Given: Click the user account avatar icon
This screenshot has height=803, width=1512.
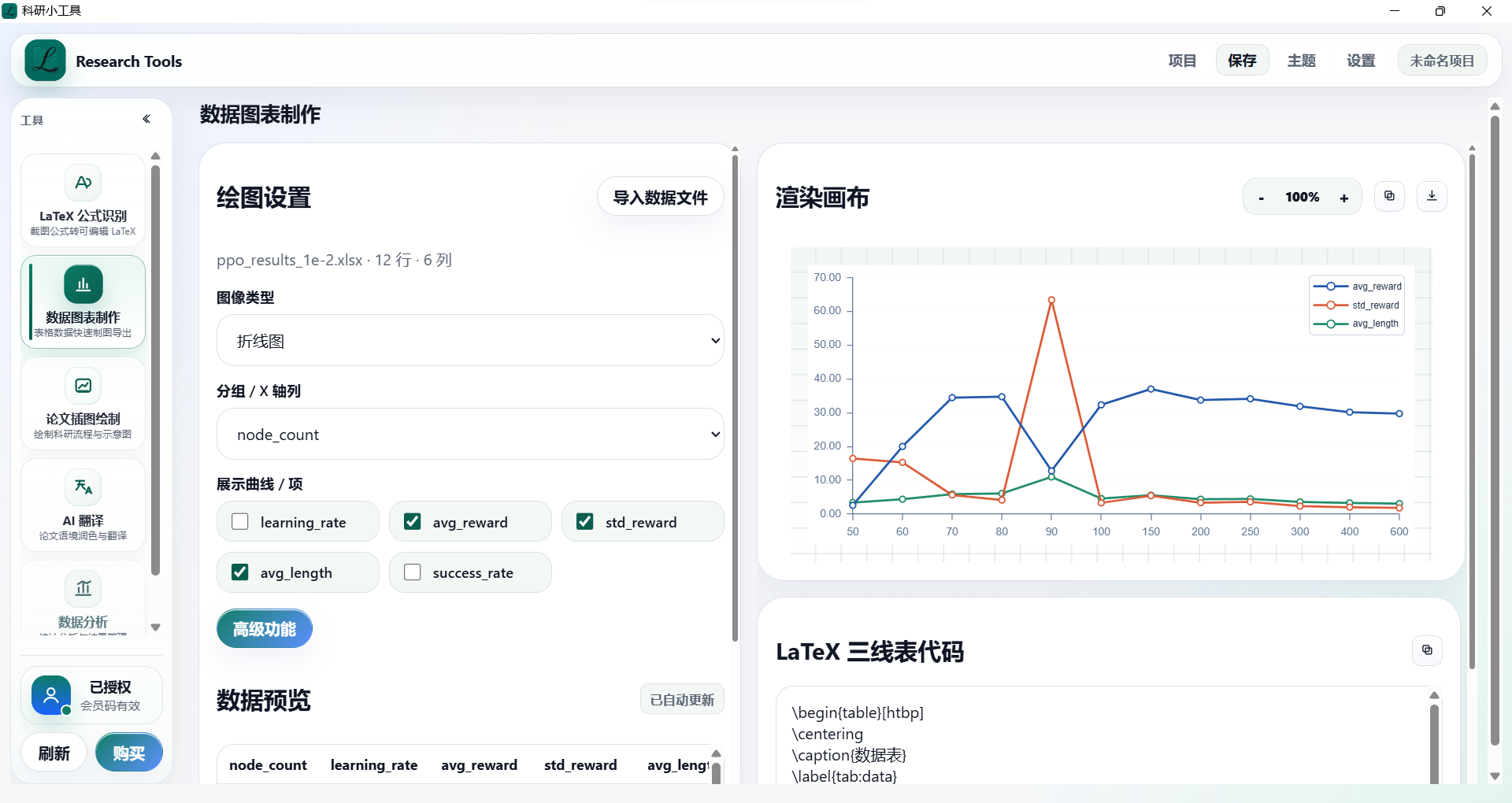Looking at the screenshot, I should tap(51, 695).
